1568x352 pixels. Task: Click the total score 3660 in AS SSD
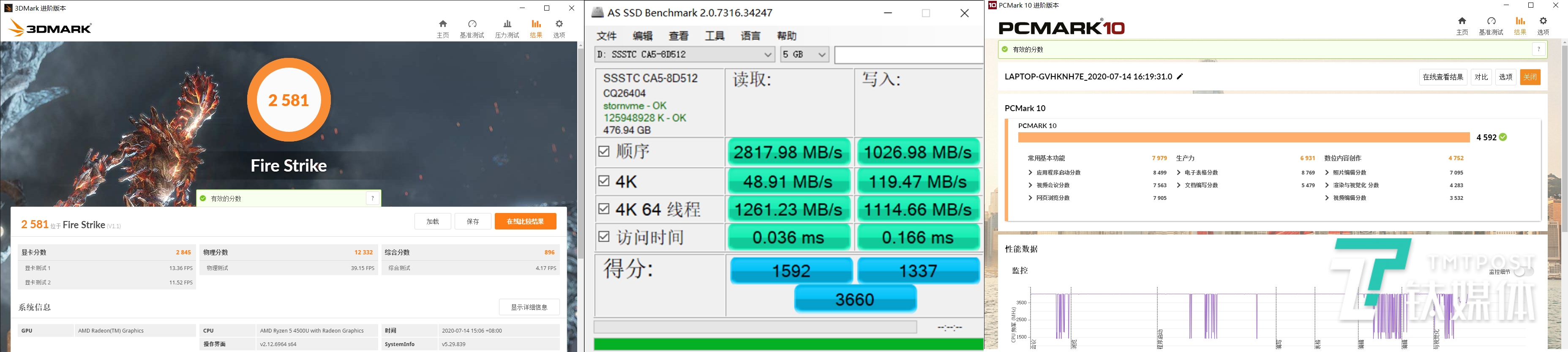[855, 300]
